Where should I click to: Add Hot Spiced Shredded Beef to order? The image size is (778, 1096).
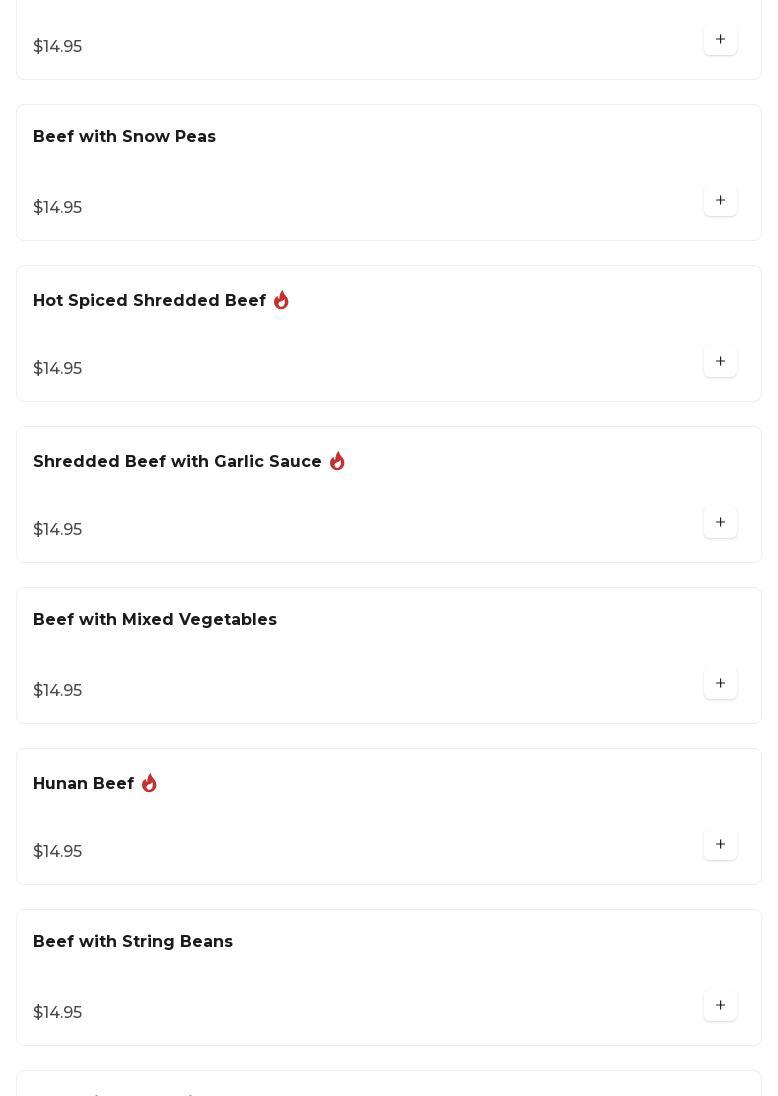click(720, 362)
